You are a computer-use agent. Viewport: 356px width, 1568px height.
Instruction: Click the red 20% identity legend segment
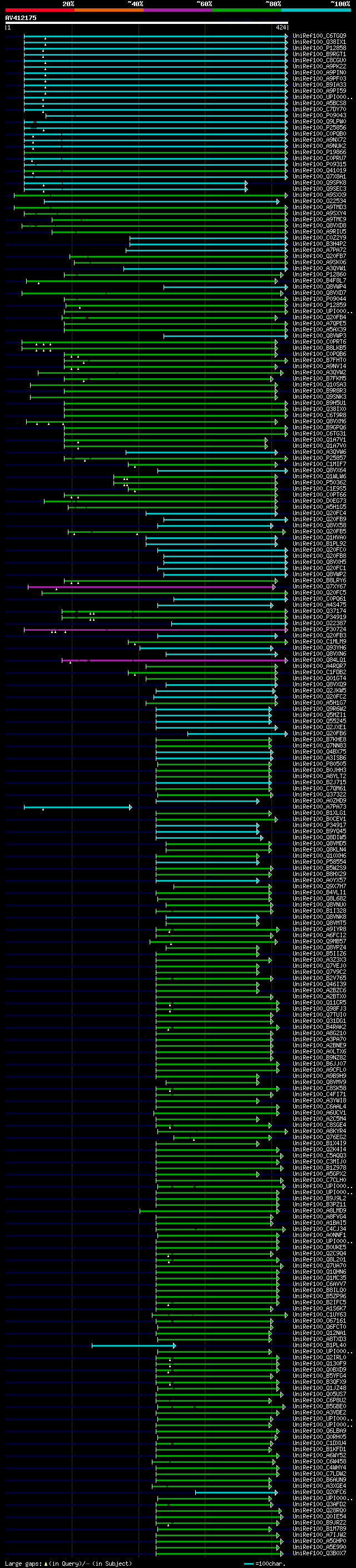[x=39, y=10]
